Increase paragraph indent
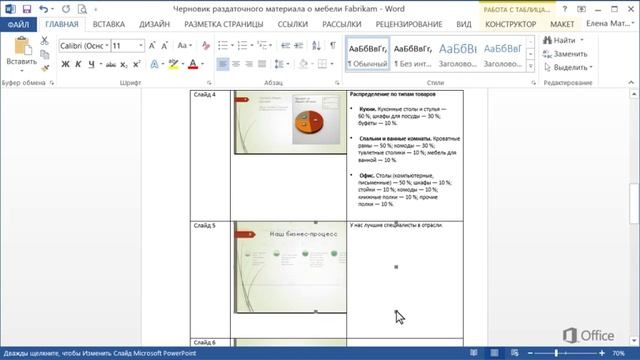Viewport: 640px width, 360px height. 299,45
